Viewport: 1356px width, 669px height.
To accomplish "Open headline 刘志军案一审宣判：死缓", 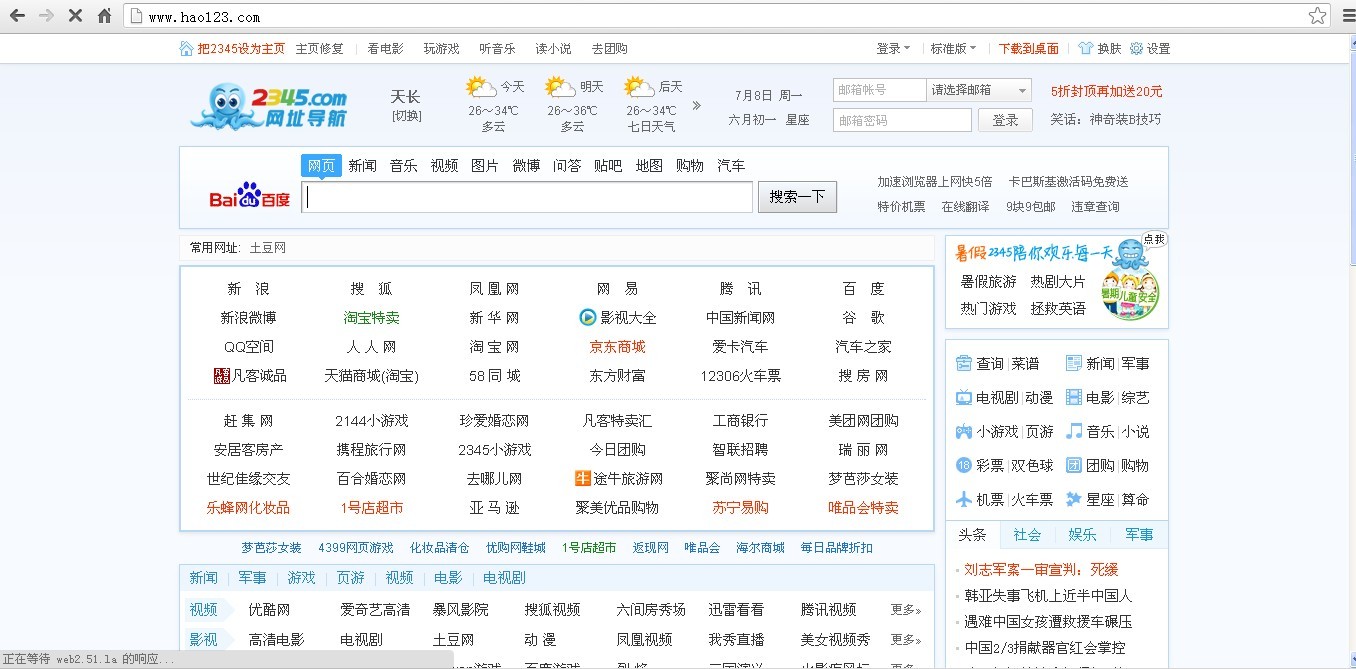I will pos(1041,569).
